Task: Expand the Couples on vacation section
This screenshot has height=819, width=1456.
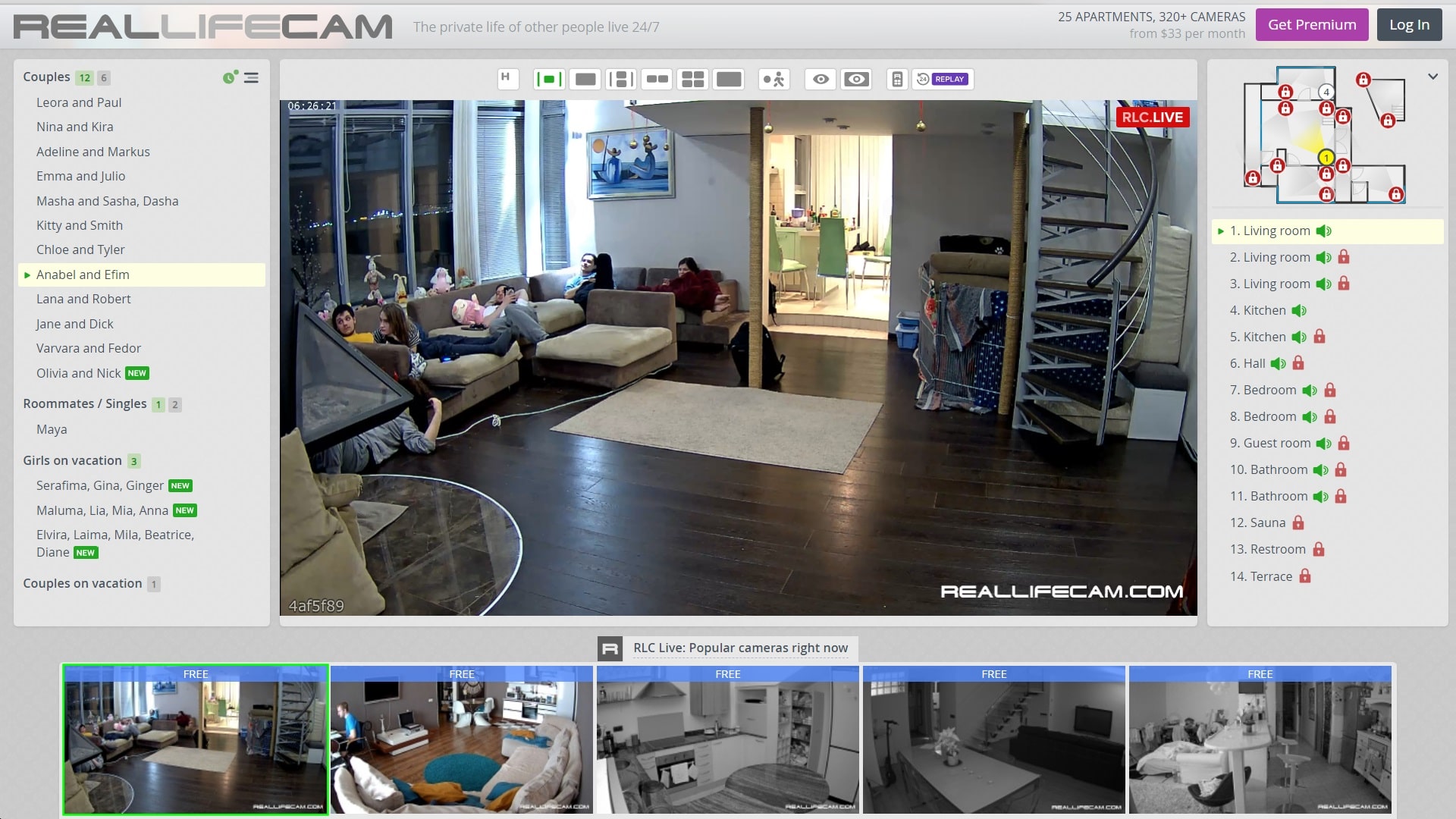Action: [x=83, y=583]
